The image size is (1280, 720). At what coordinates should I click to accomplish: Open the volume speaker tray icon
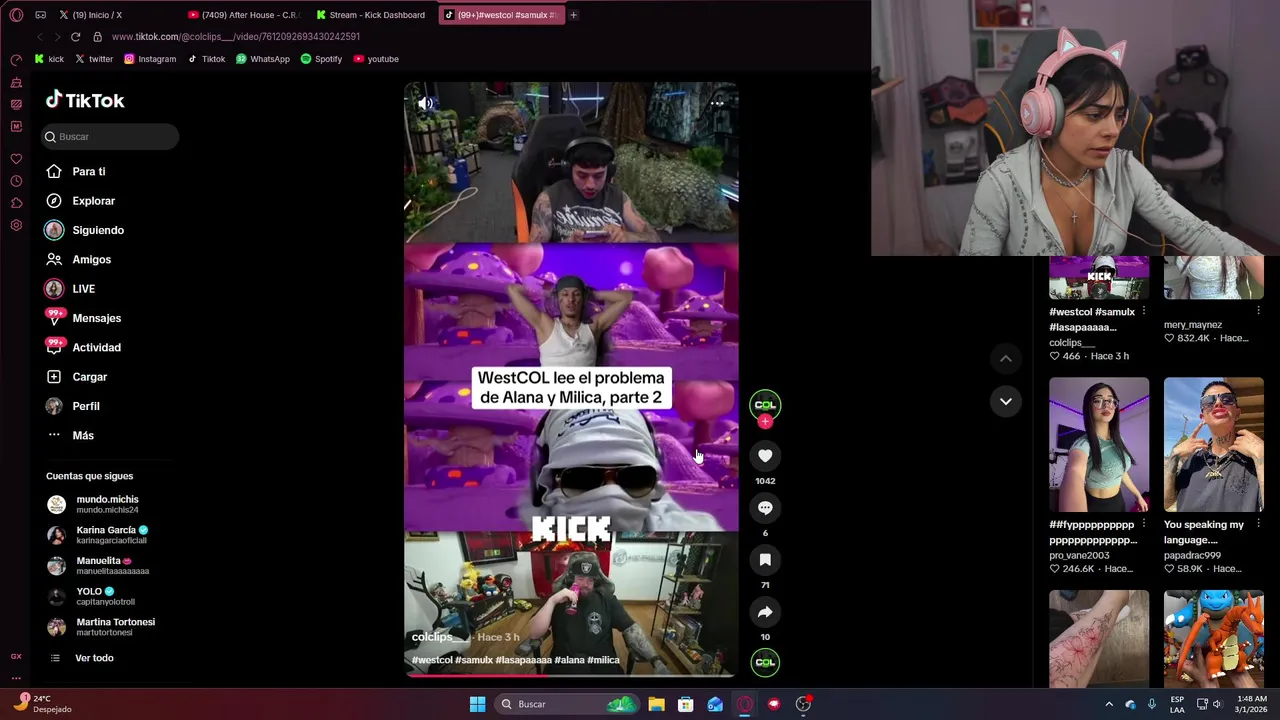pyautogui.click(x=1217, y=704)
